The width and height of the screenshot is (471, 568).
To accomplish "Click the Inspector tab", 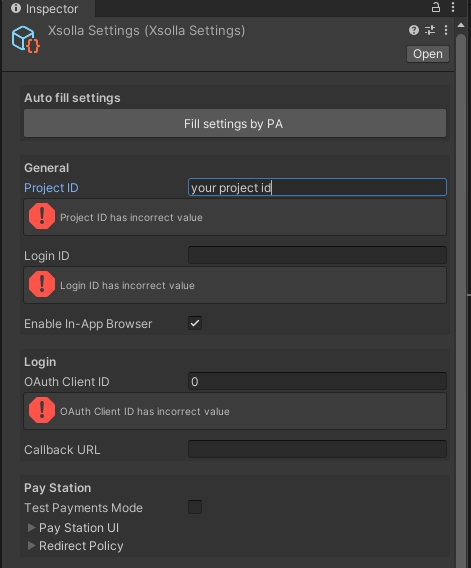I will pyautogui.click(x=48, y=9).
